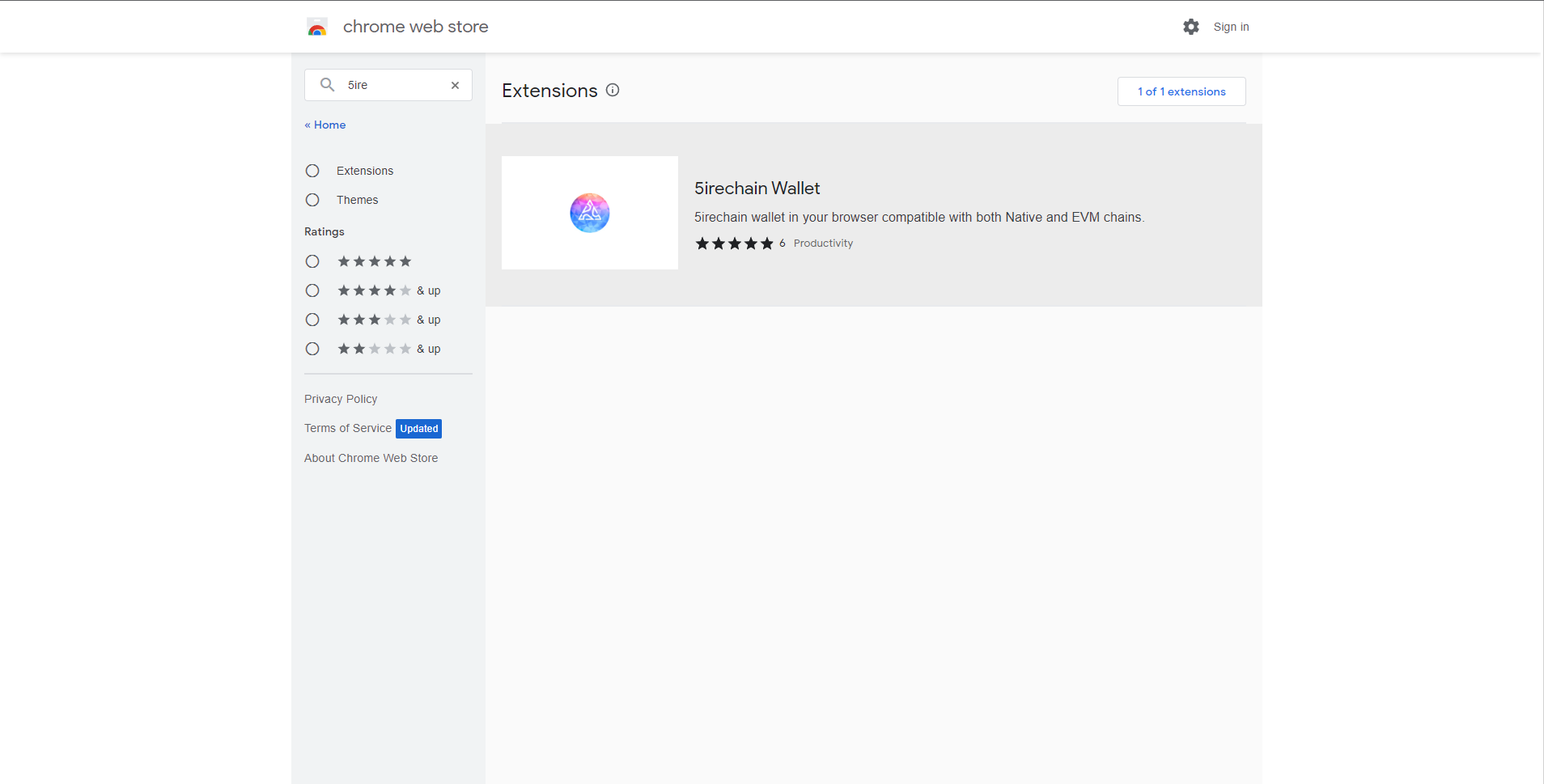Focus the search field containing '5ire'

392,85
